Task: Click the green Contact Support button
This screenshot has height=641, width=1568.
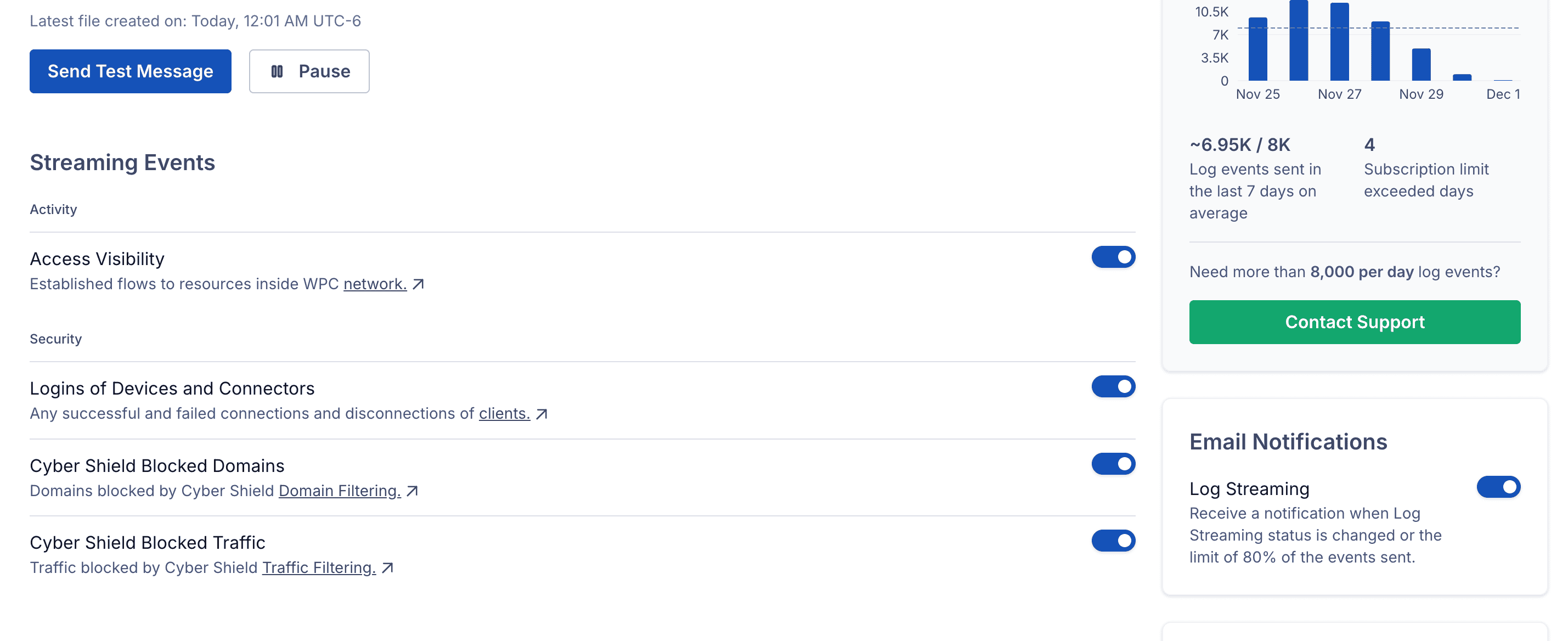Action: pos(1355,322)
